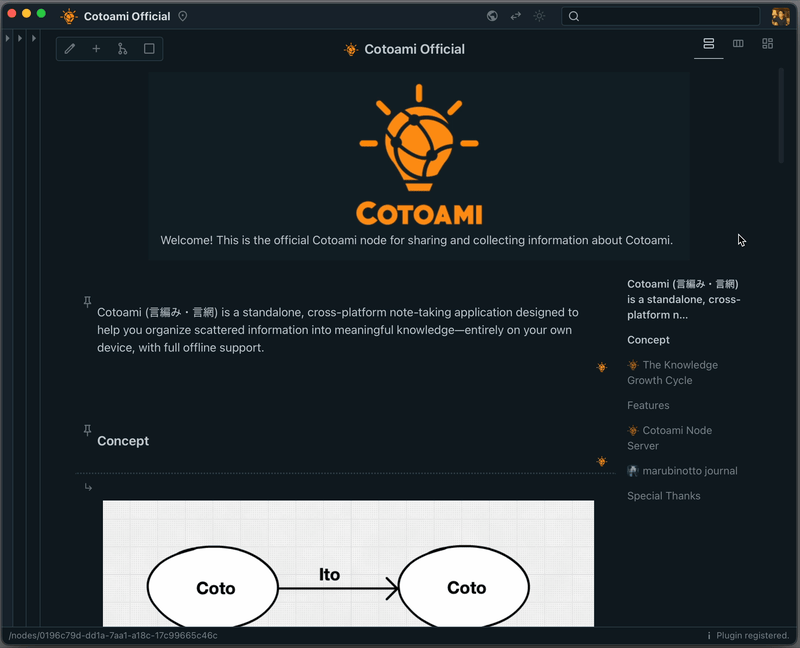800x648 pixels.
Task: Toggle the pin on the Concept coto
Action: pos(87,429)
